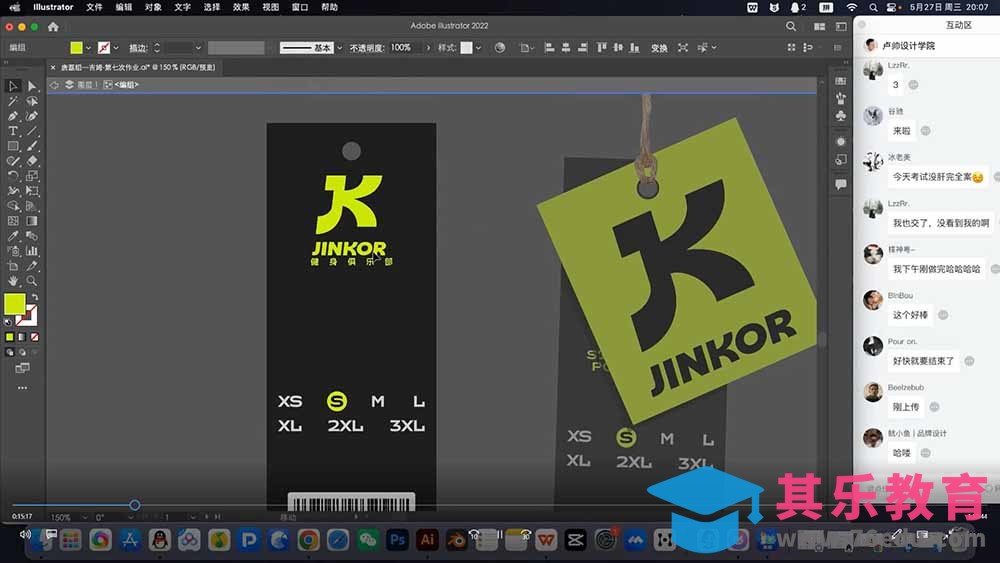The height and width of the screenshot is (563, 1000).
Task: Open the stroke color dropdown in control bar
Action: (x=115, y=48)
